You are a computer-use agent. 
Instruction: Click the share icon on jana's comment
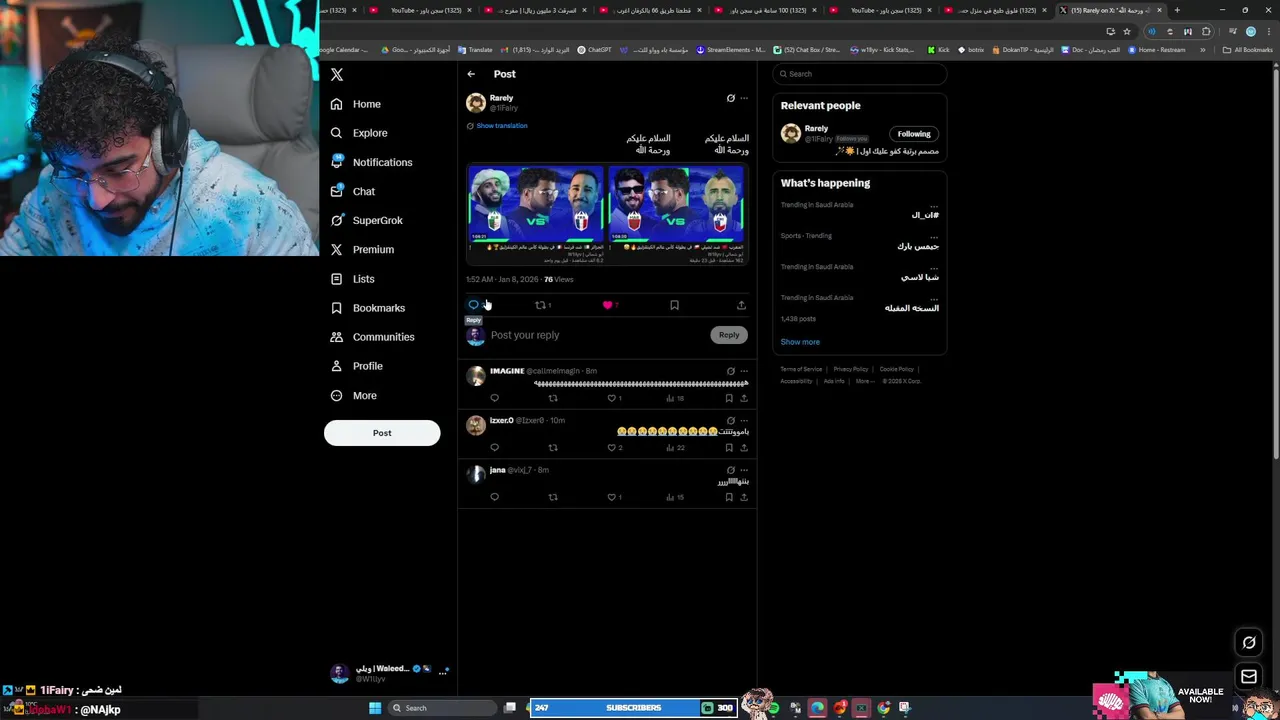743,497
